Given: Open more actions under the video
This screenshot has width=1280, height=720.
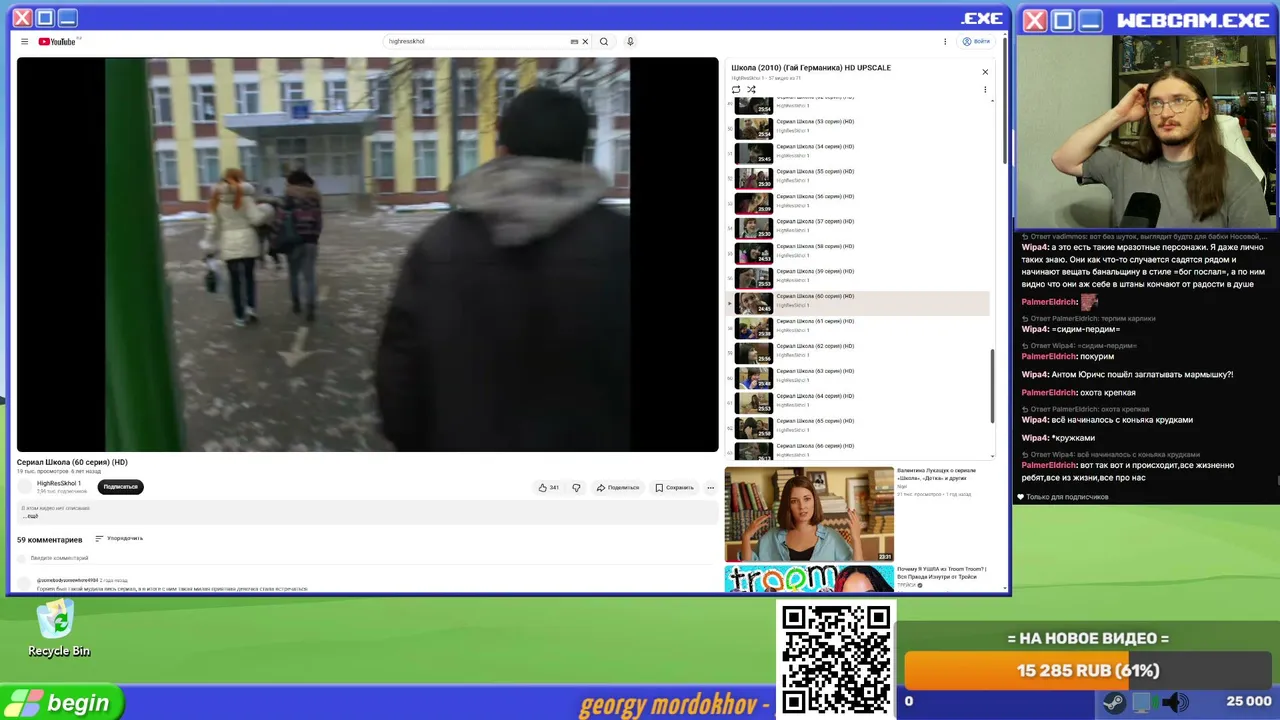Looking at the screenshot, I should 711,488.
